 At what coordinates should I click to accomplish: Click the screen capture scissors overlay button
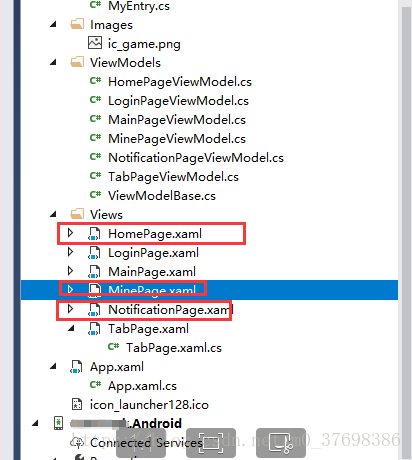coord(281,443)
